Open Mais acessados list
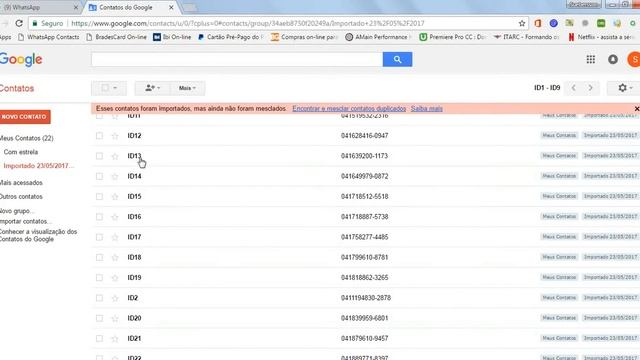 click(21, 182)
